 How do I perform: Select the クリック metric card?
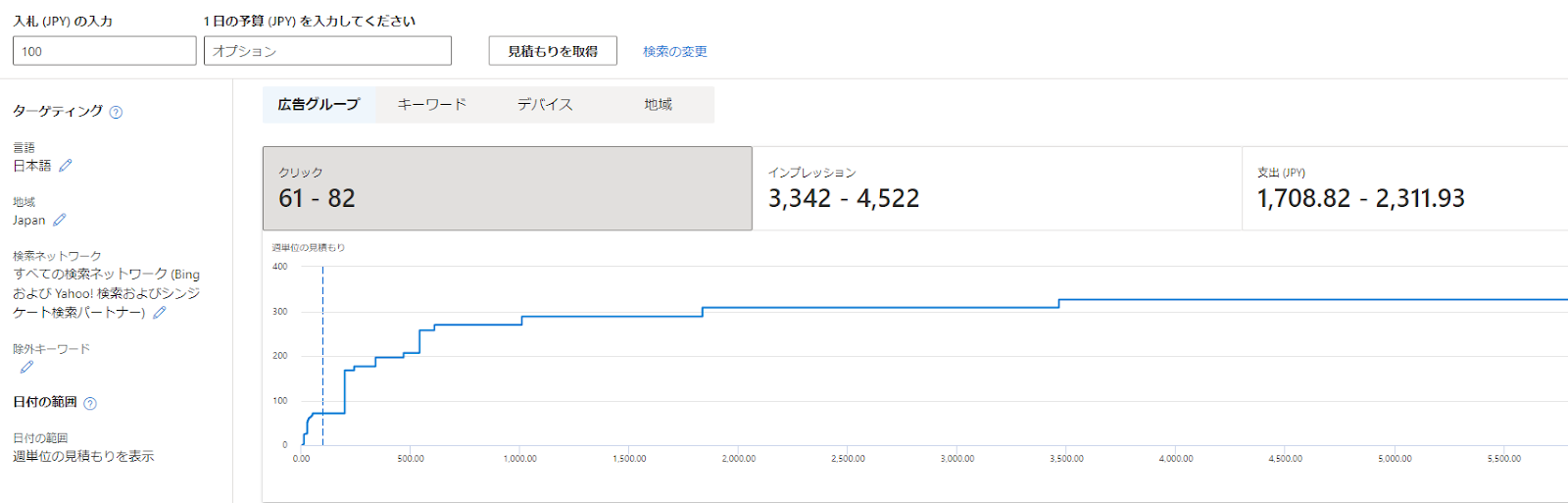click(507, 188)
